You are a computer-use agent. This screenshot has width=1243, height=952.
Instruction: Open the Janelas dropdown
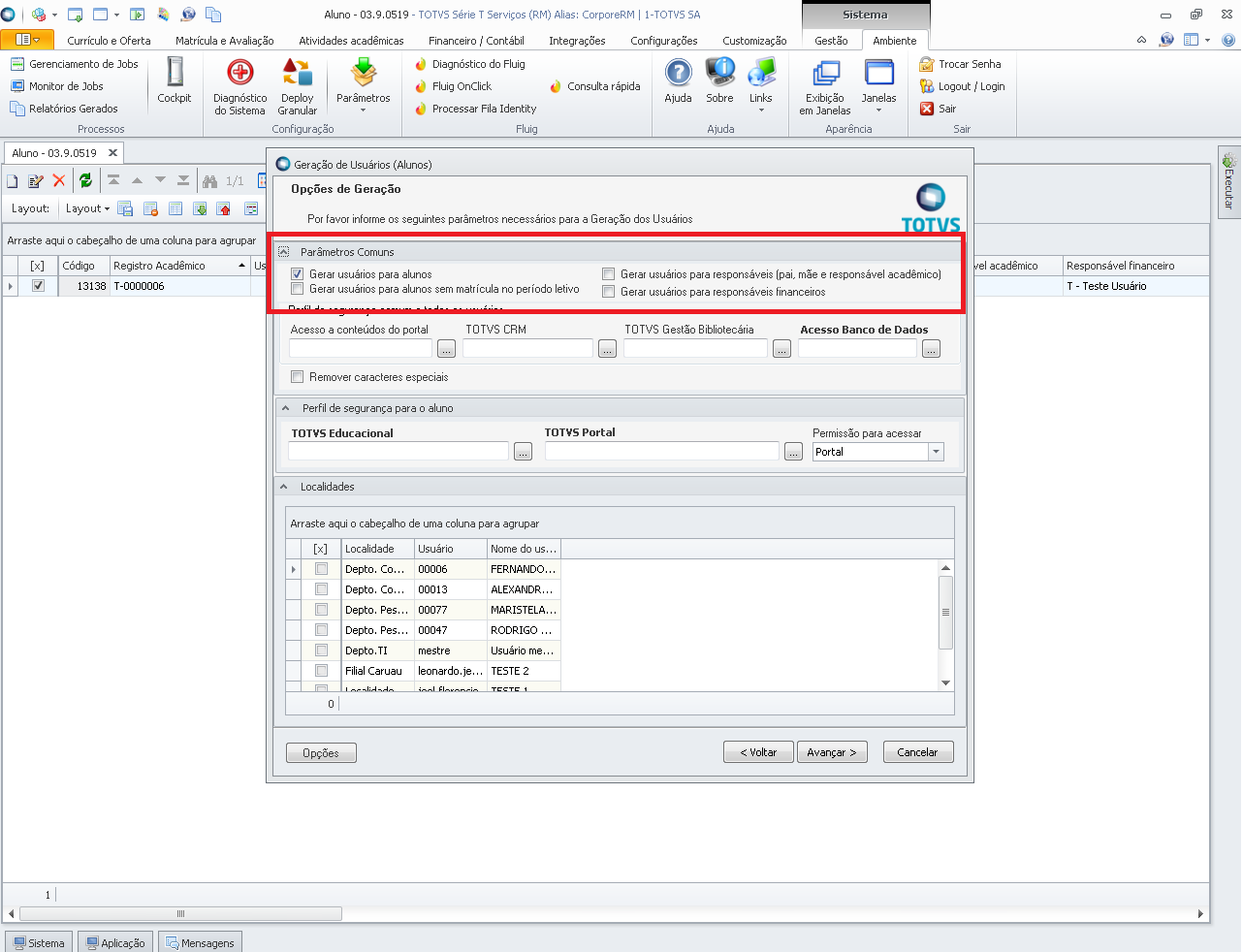coord(878,86)
